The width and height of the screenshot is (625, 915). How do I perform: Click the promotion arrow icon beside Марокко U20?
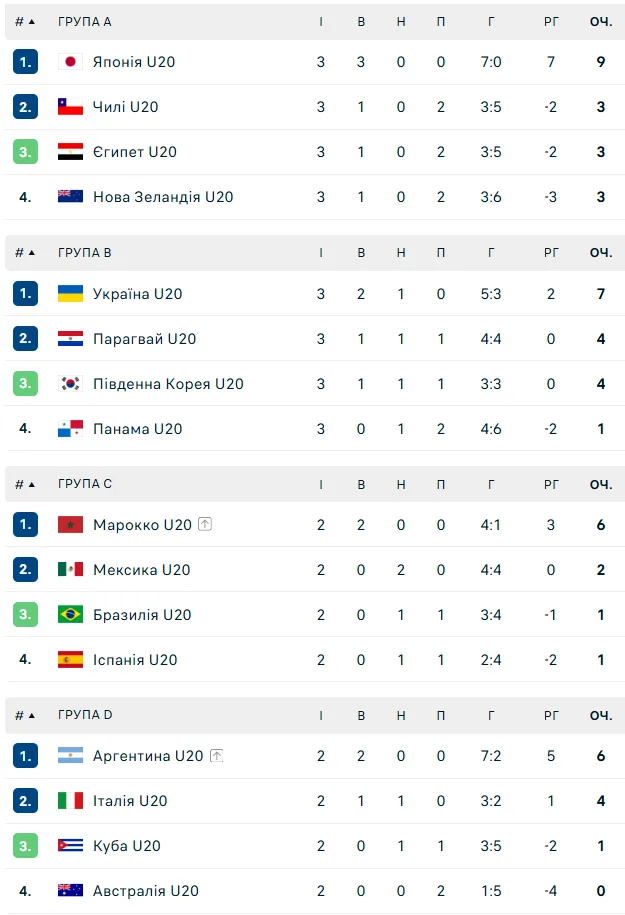(x=205, y=525)
